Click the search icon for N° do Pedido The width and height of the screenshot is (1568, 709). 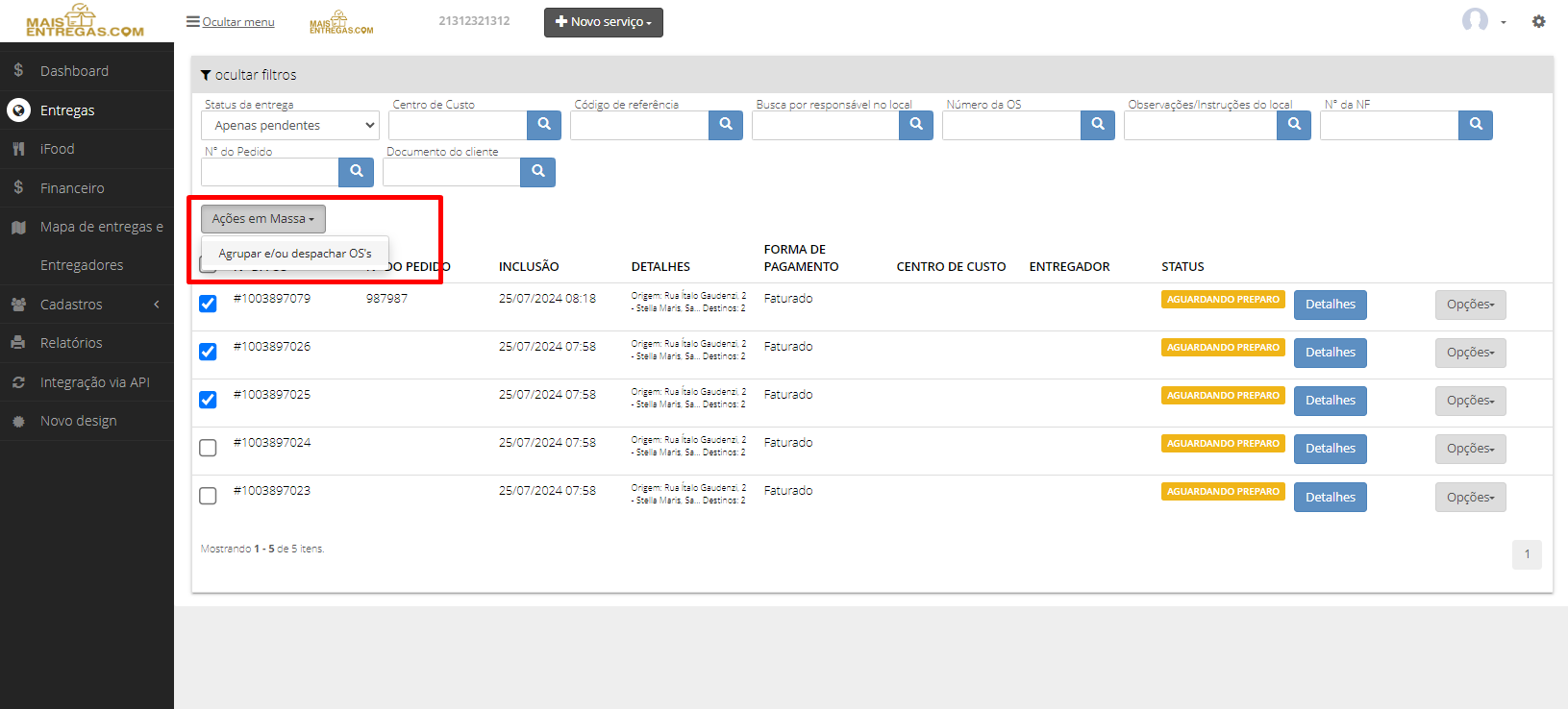[357, 172]
